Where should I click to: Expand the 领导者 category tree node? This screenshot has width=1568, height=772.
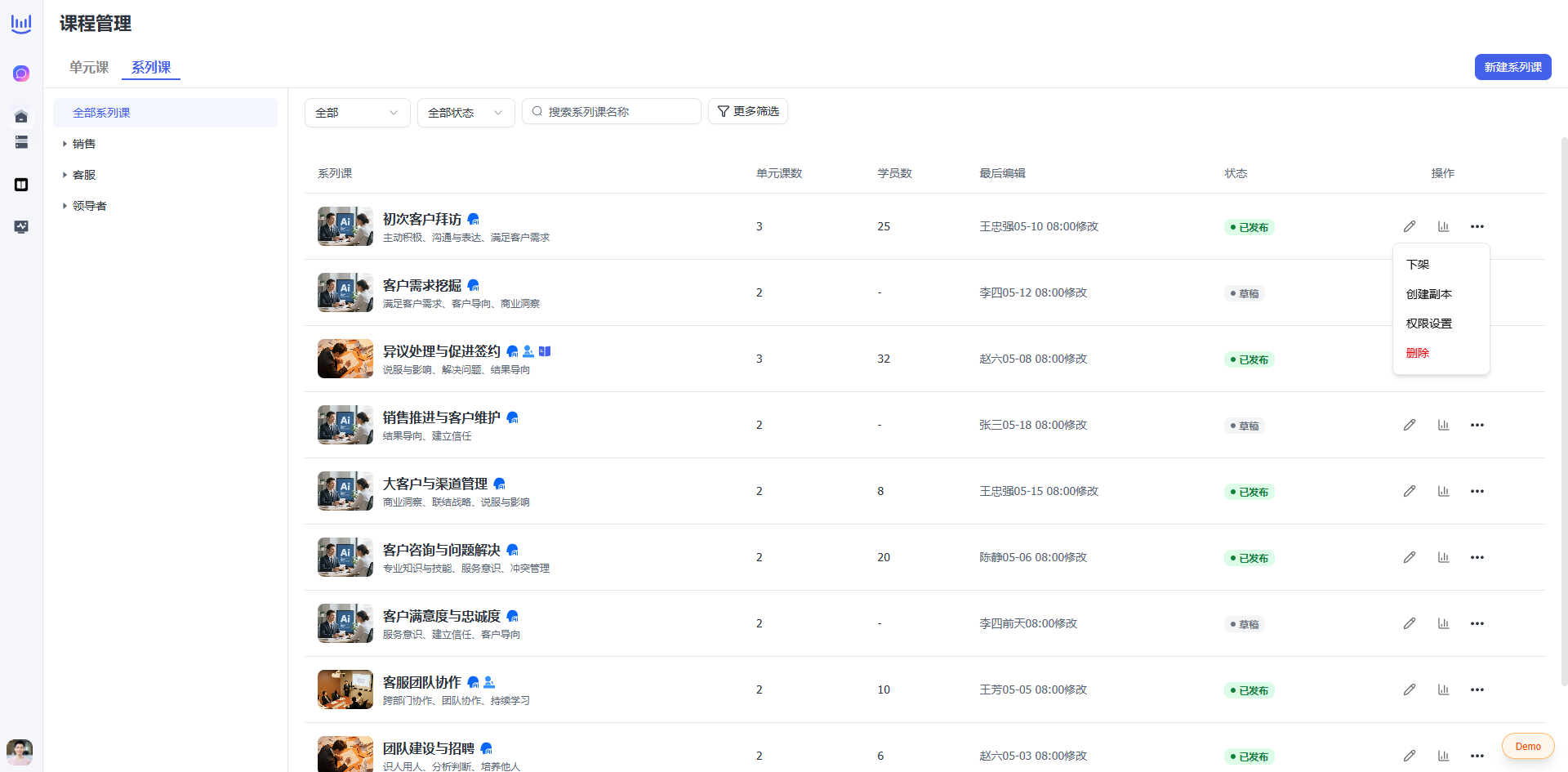coord(65,206)
